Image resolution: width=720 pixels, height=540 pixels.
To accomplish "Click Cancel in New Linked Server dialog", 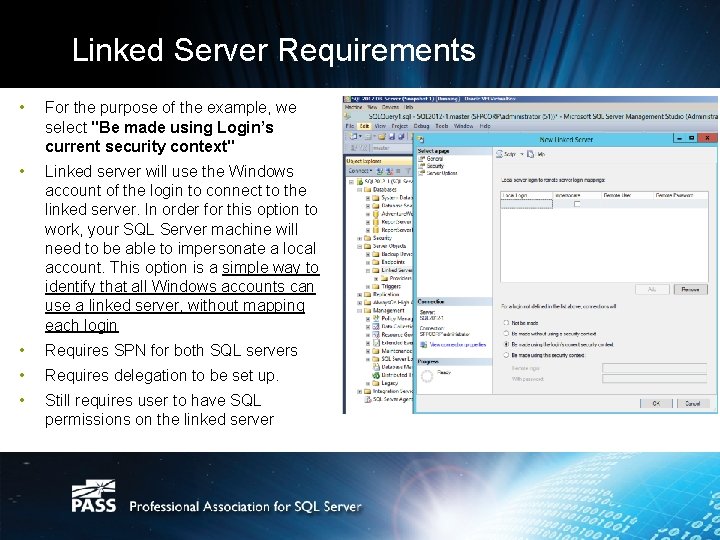I will (x=692, y=403).
